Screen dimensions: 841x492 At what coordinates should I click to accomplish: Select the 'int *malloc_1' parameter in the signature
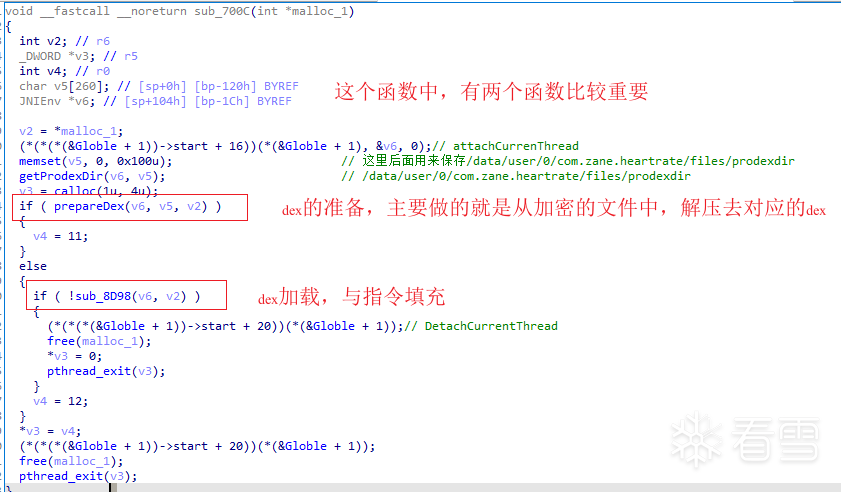pos(303,11)
